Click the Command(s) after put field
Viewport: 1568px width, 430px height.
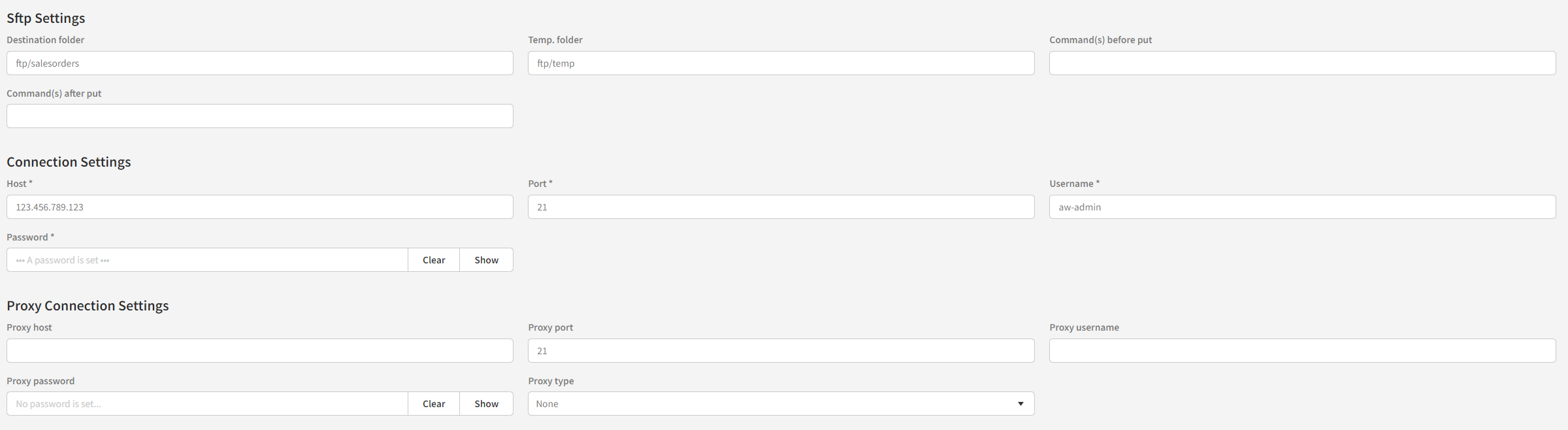tap(259, 116)
